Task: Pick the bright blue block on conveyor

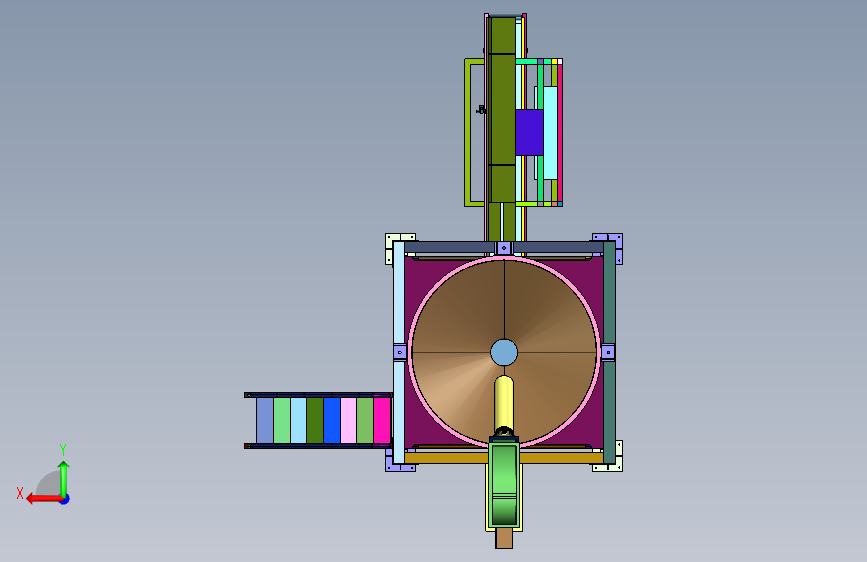Action: point(332,420)
